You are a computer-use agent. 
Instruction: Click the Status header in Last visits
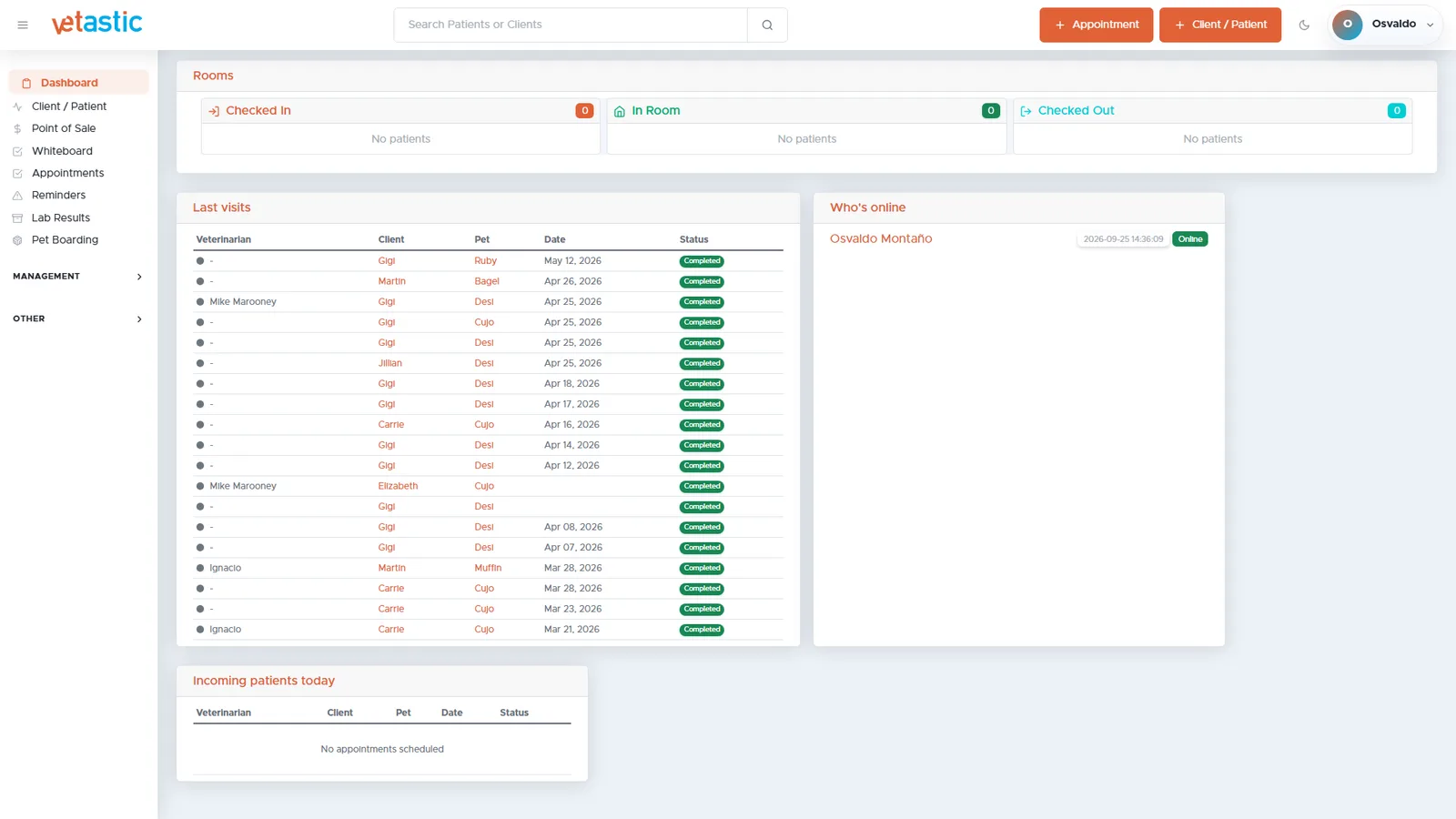click(693, 239)
